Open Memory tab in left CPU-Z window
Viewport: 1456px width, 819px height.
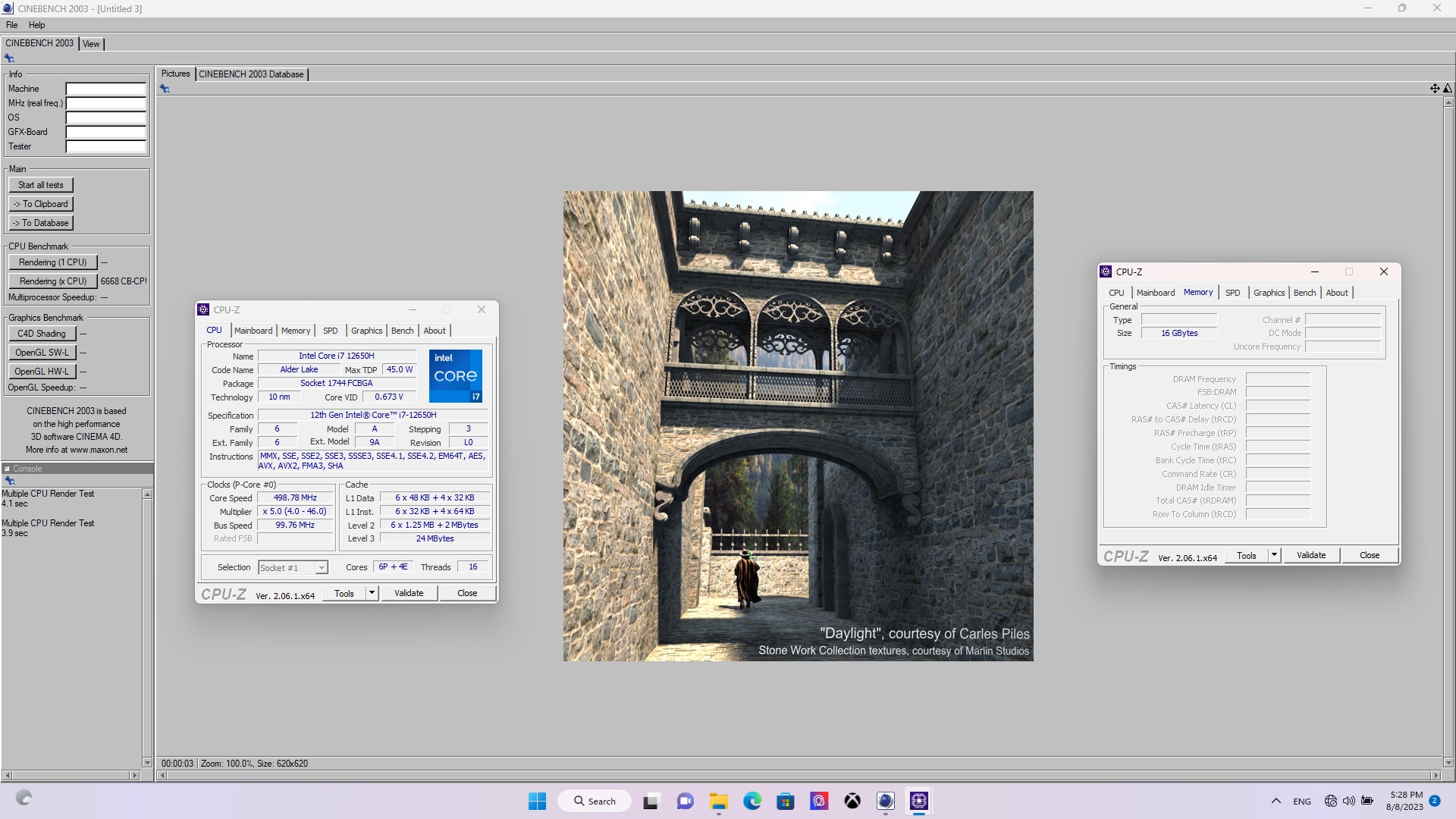pos(296,331)
